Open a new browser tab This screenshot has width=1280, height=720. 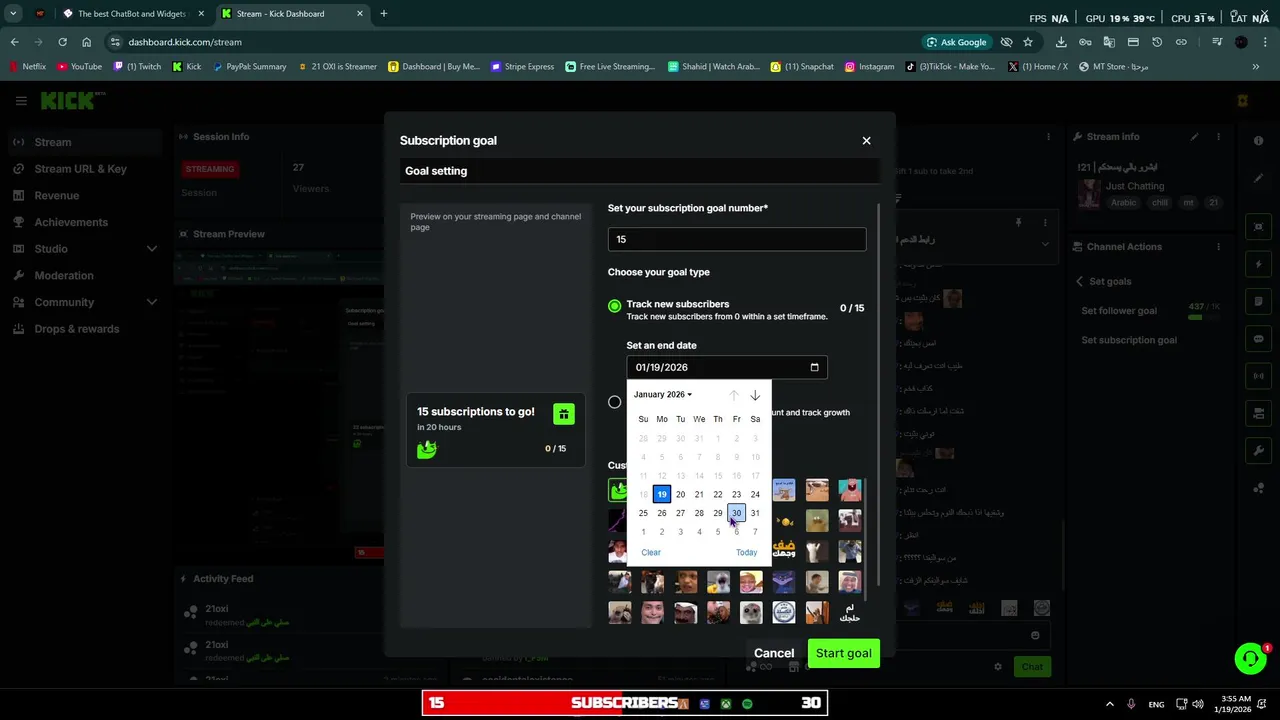coord(383,14)
